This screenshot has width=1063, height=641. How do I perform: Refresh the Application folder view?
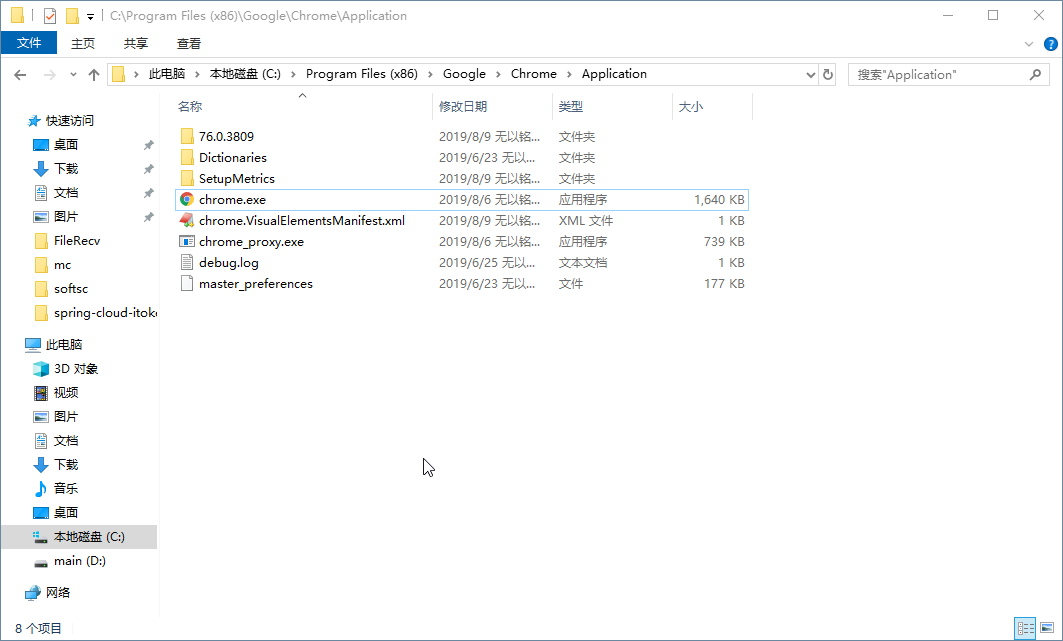[x=828, y=74]
